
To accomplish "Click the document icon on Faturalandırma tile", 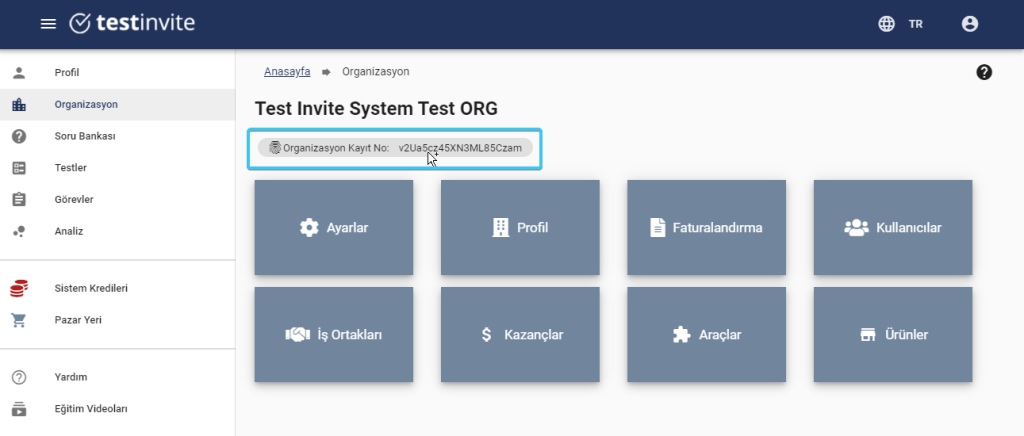I will (657, 228).
